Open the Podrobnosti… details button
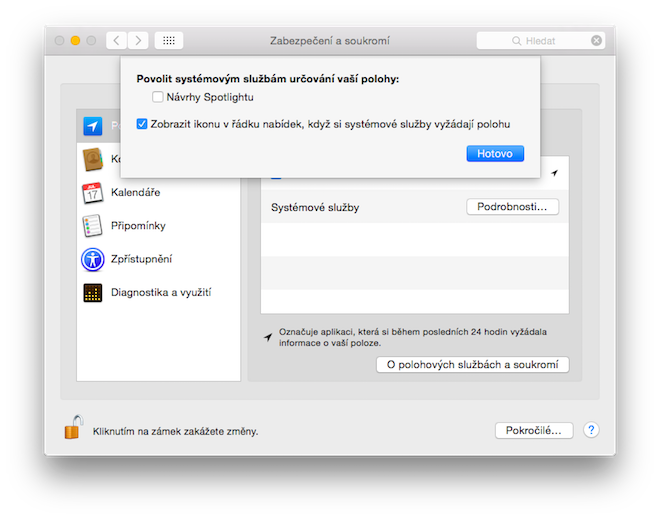Screen dimensions: 660x519 [512, 207]
